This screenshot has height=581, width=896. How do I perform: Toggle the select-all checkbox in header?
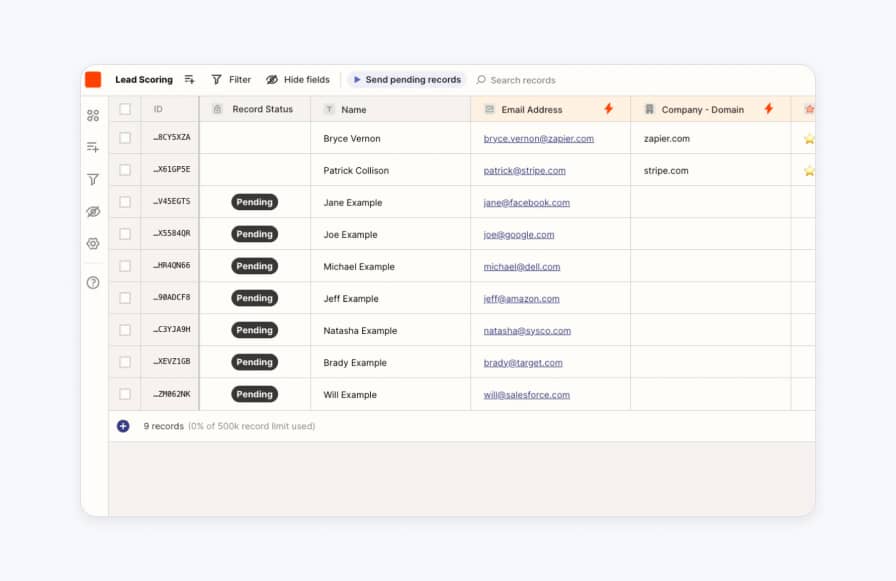click(125, 109)
